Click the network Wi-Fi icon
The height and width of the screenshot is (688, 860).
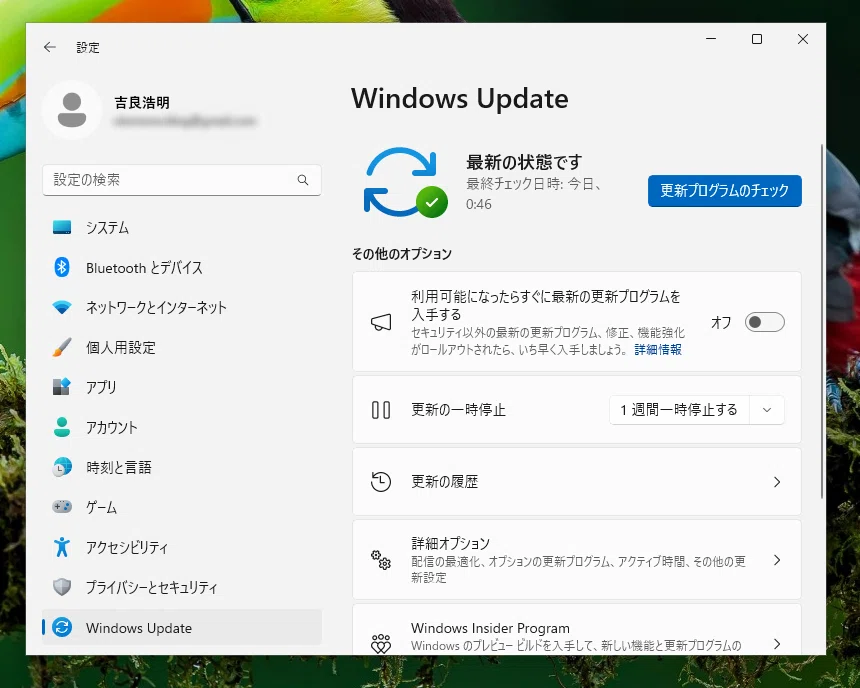pyautogui.click(x=62, y=307)
